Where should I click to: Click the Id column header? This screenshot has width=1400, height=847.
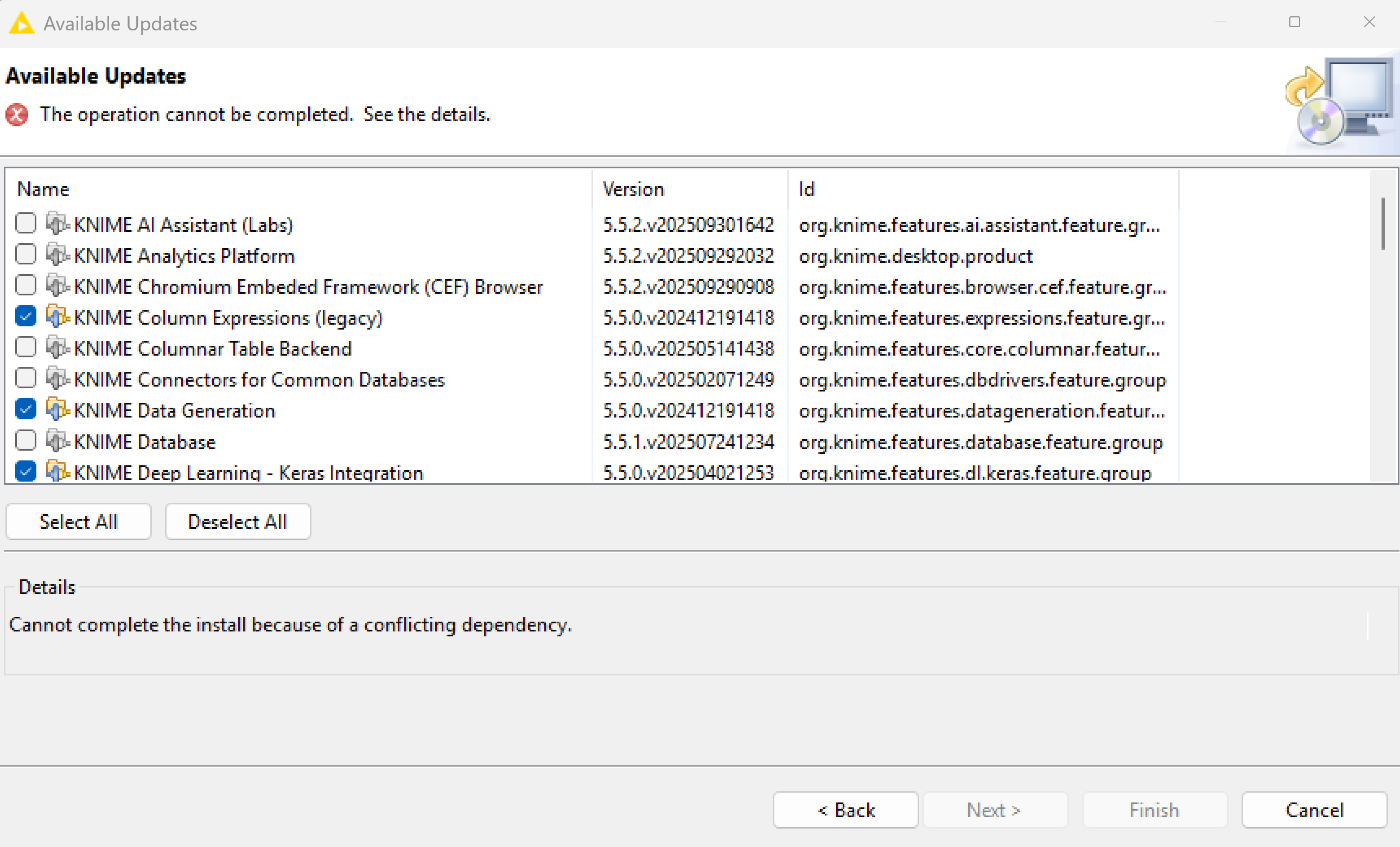click(x=806, y=189)
